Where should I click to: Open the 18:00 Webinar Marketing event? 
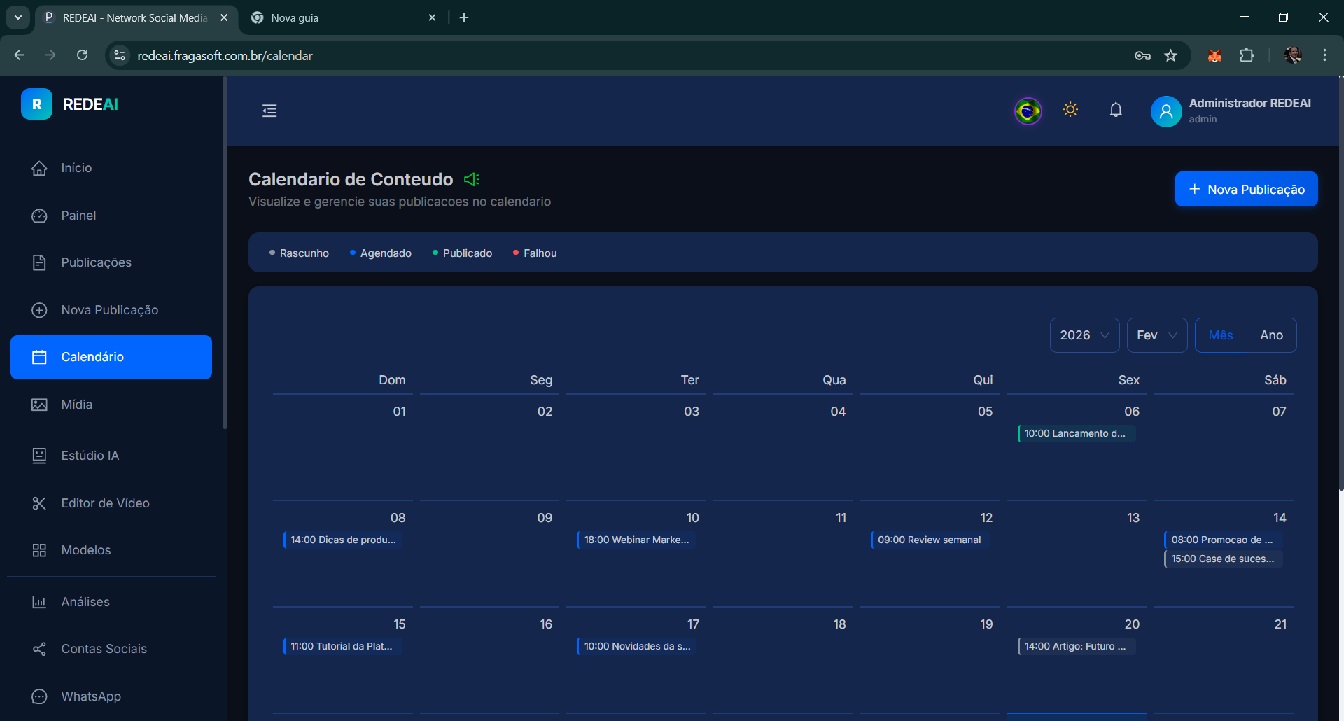[x=637, y=540]
